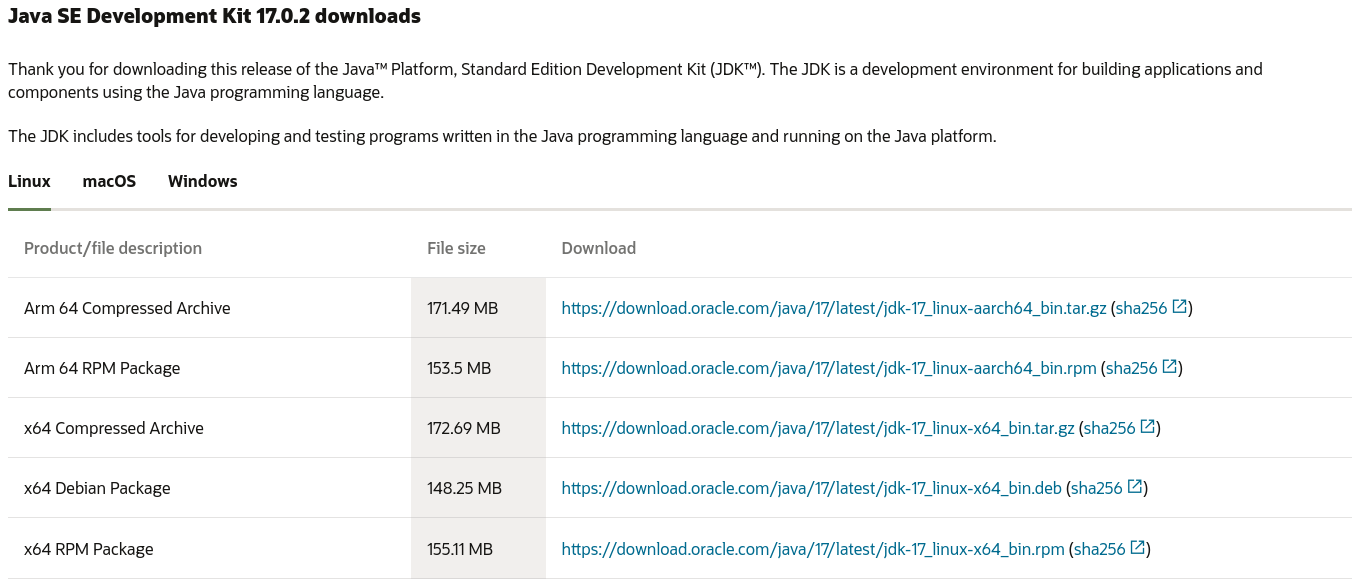
Task: Download jdk-17_linux-x64_bin.rpm link
Action: point(813,550)
